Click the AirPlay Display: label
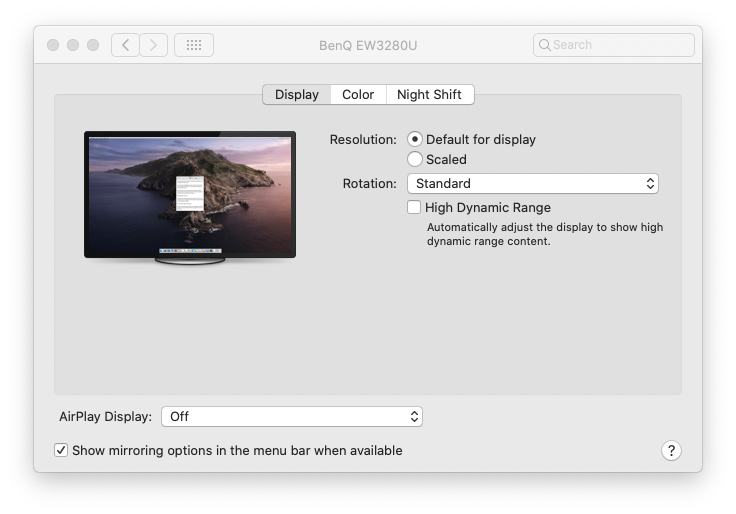The height and width of the screenshot is (514, 736). tap(106, 416)
